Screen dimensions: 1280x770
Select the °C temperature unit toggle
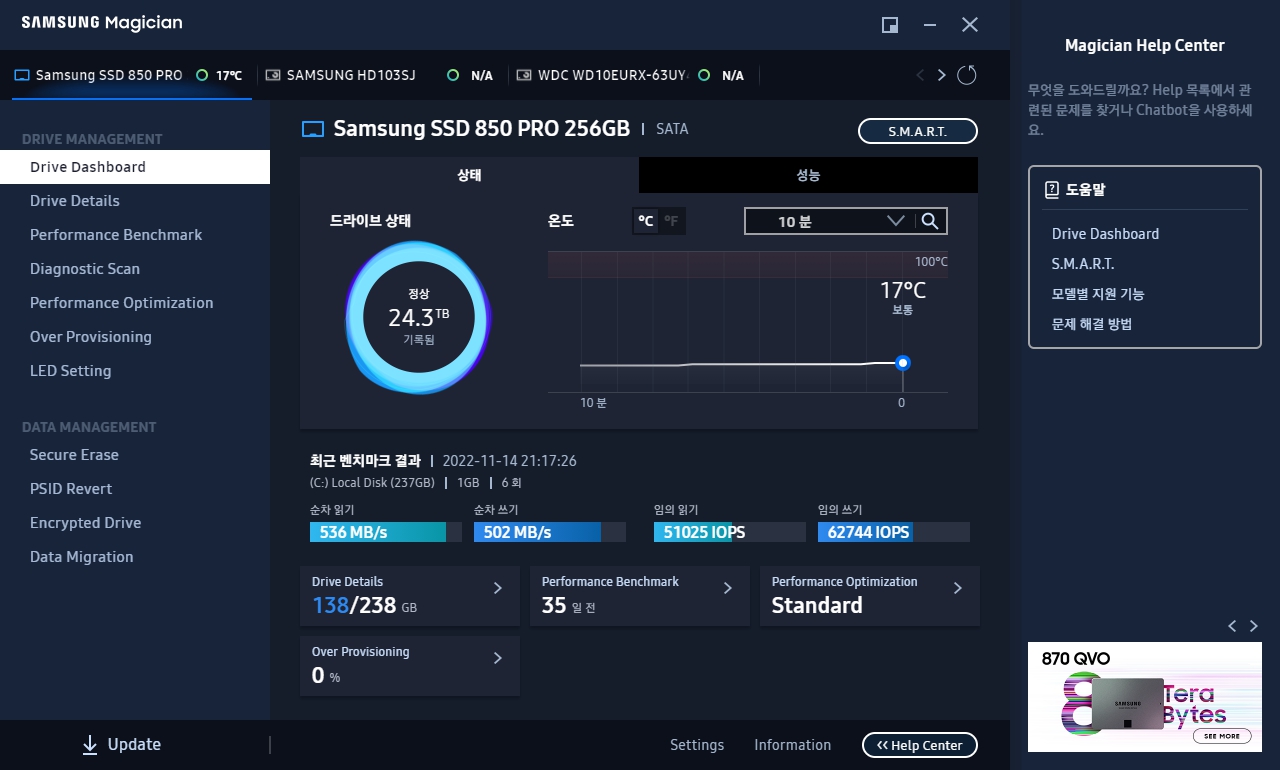644,221
